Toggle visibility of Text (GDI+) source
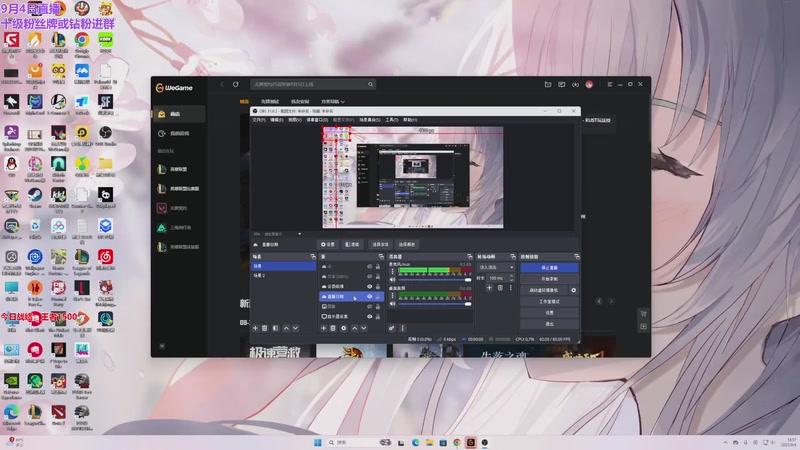This screenshot has height=450, width=800. pos(369,277)
